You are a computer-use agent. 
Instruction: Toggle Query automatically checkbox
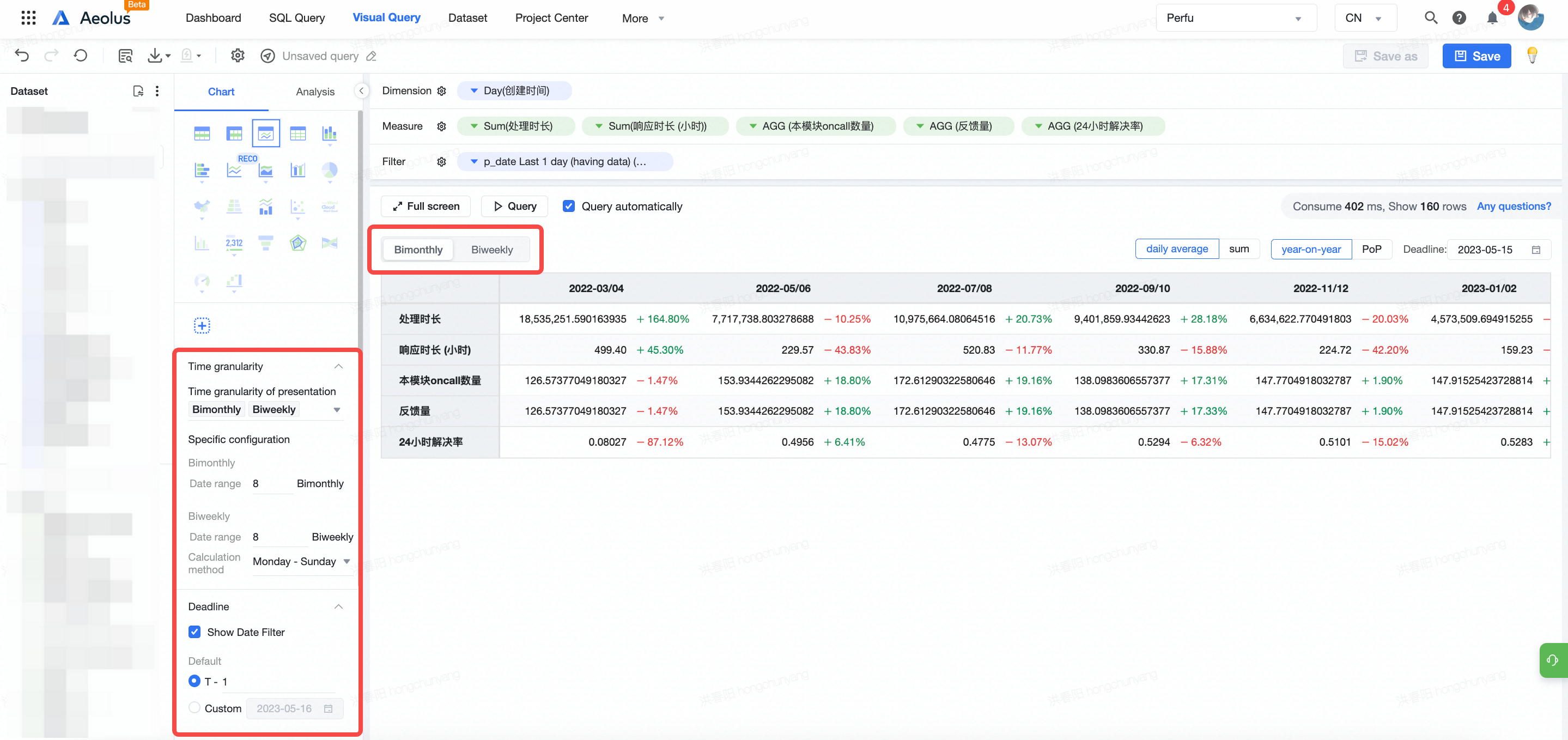pyautogui.click(x=568, y=206)
